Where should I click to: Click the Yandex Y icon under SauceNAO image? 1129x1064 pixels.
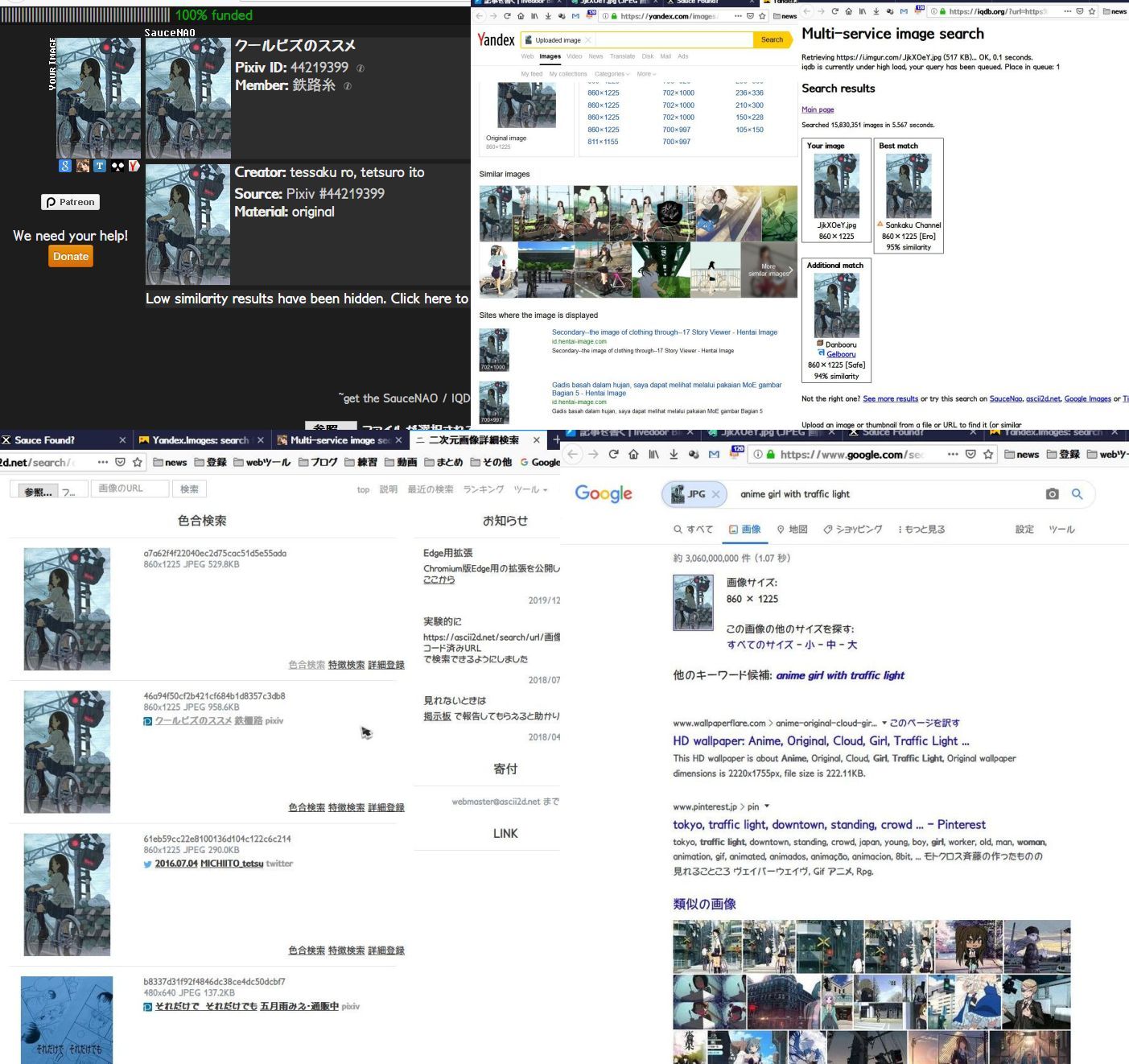point(134,166)
